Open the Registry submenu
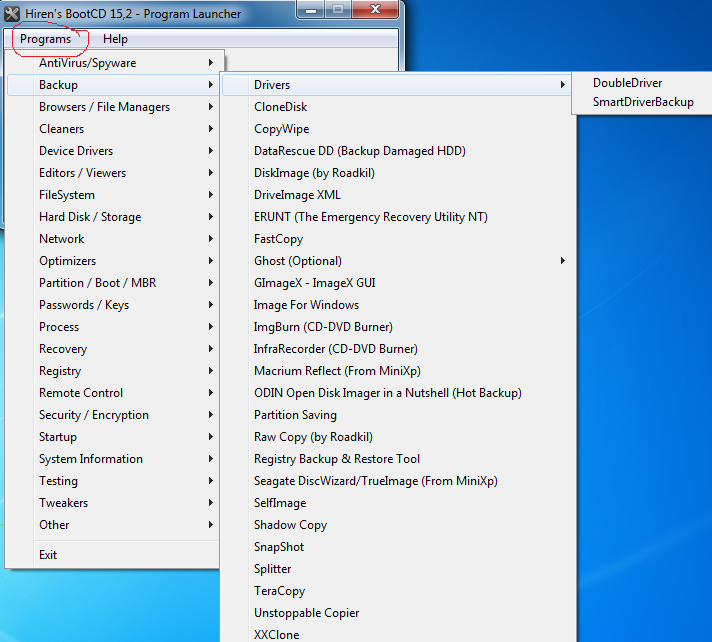The width and height of the screenshot is (712, 642). click(x=114, y=371)
